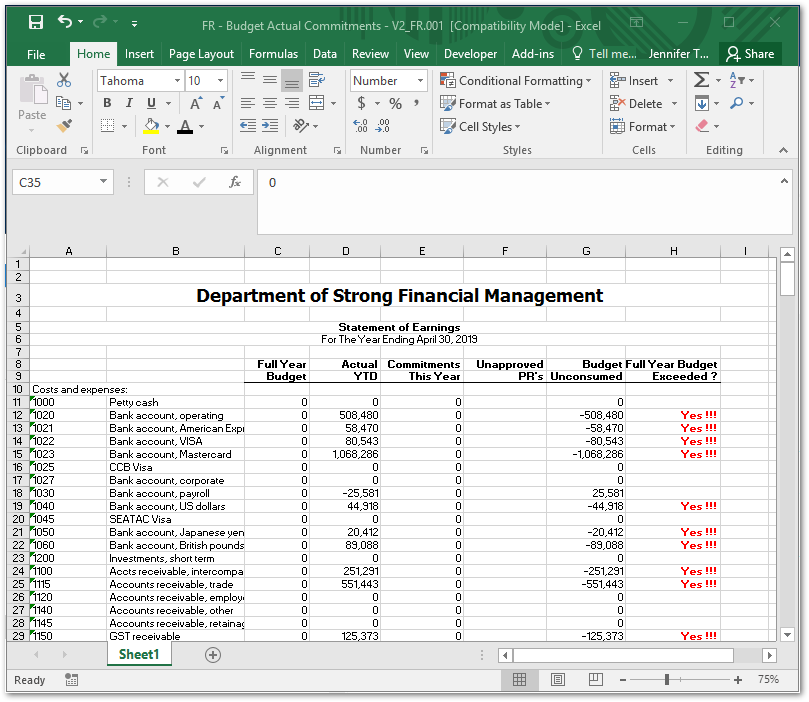
Task: Click the Wrap Text icon
Action: pyautogui.click(x=317, y=80)
